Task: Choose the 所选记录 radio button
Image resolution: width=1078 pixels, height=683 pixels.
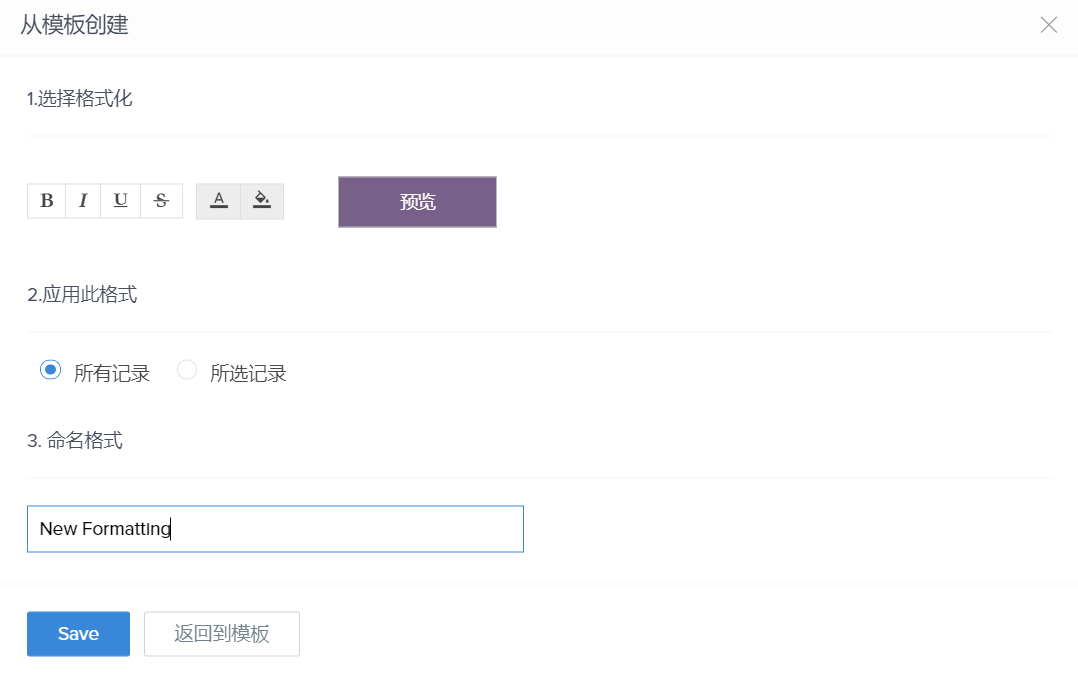Action: (187, 371)
